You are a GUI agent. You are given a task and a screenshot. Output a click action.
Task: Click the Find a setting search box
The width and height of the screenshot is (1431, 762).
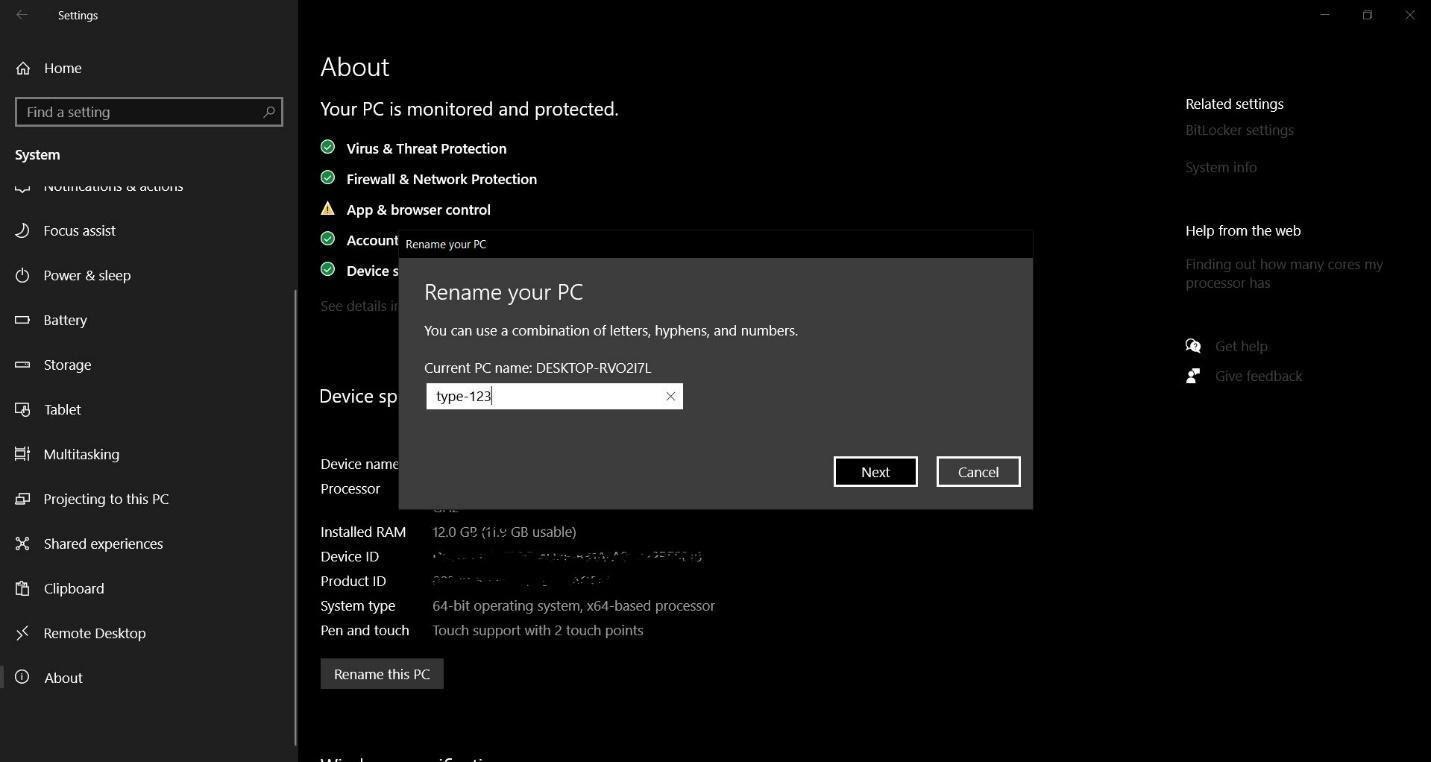[x=140, y=112]
